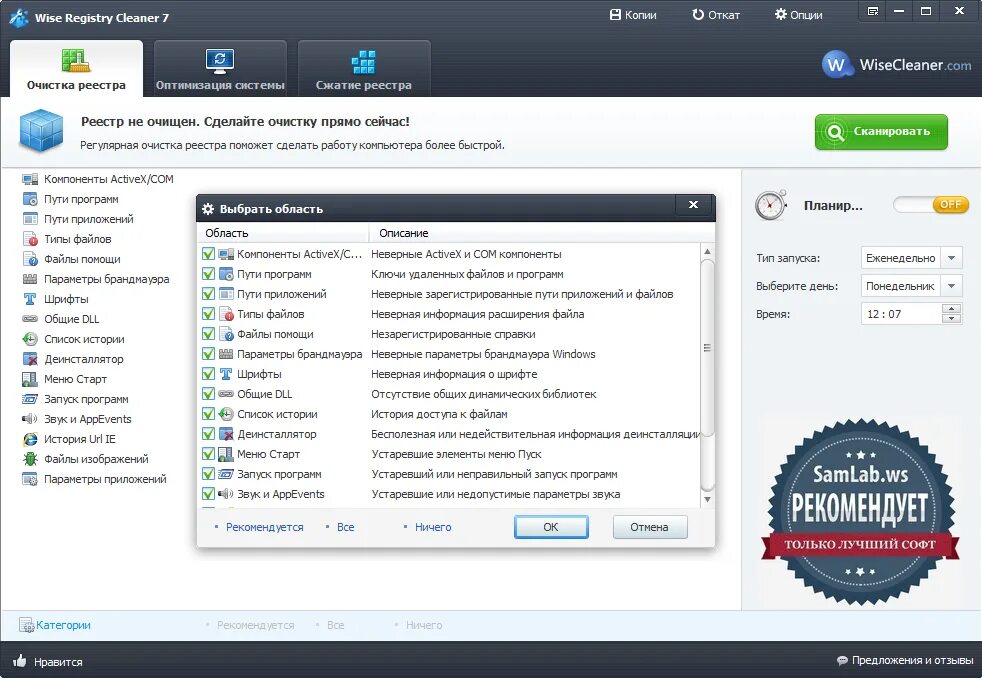982x678 pixels.
Task: Click the История Url IE icon
Action: pyautogui.click(x=30, y=439)
